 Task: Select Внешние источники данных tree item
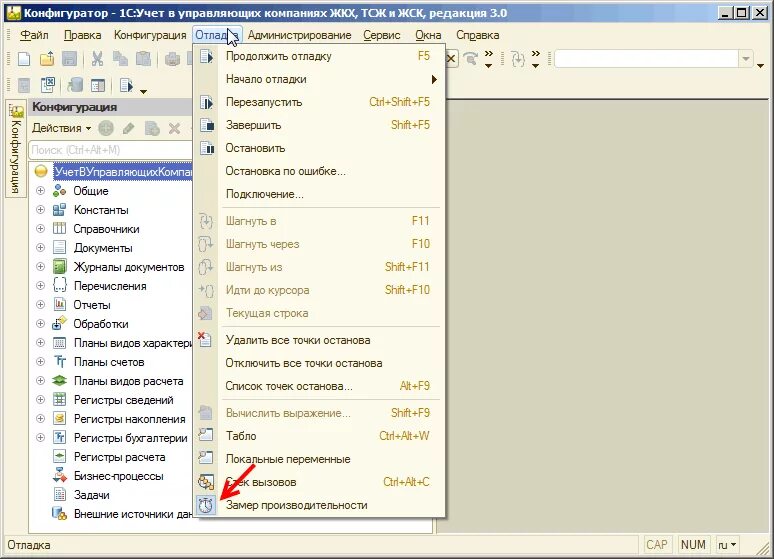point(133,514)
